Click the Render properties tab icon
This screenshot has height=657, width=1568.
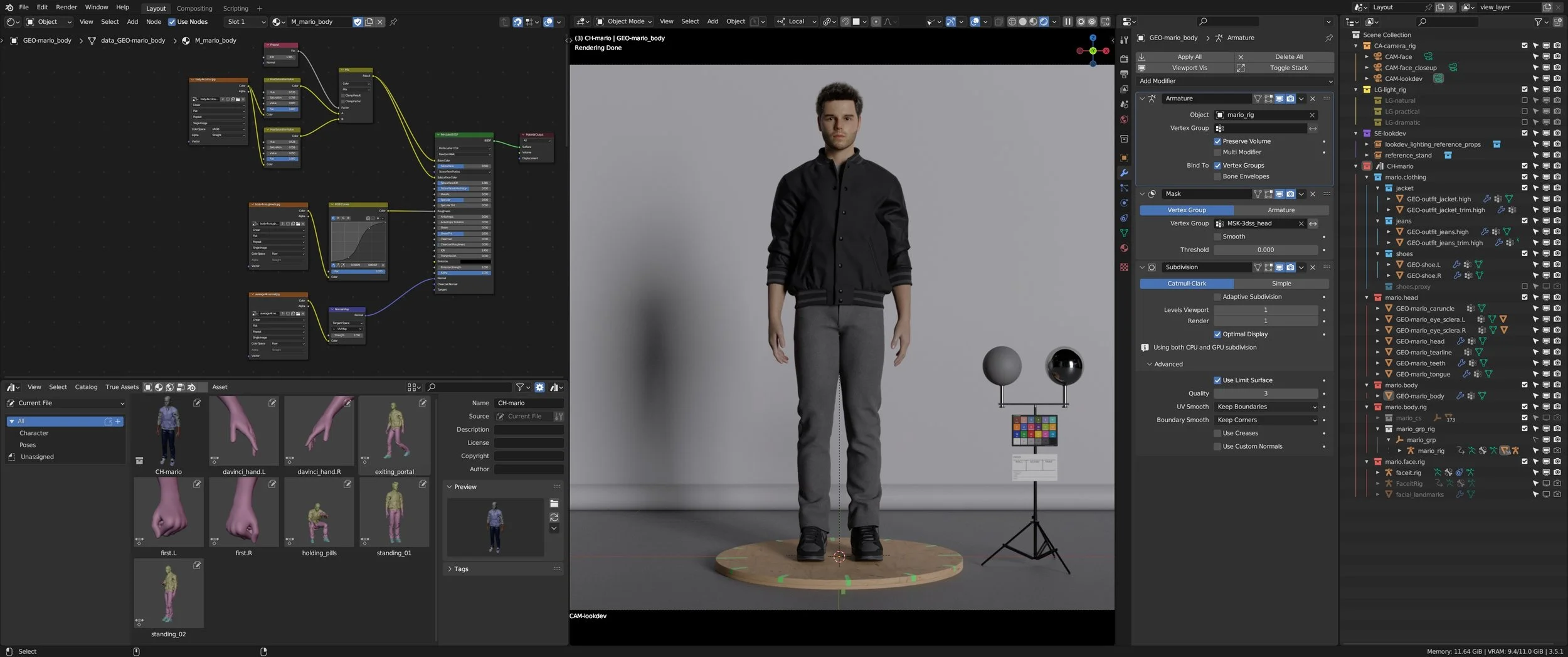click(1124, 59)
